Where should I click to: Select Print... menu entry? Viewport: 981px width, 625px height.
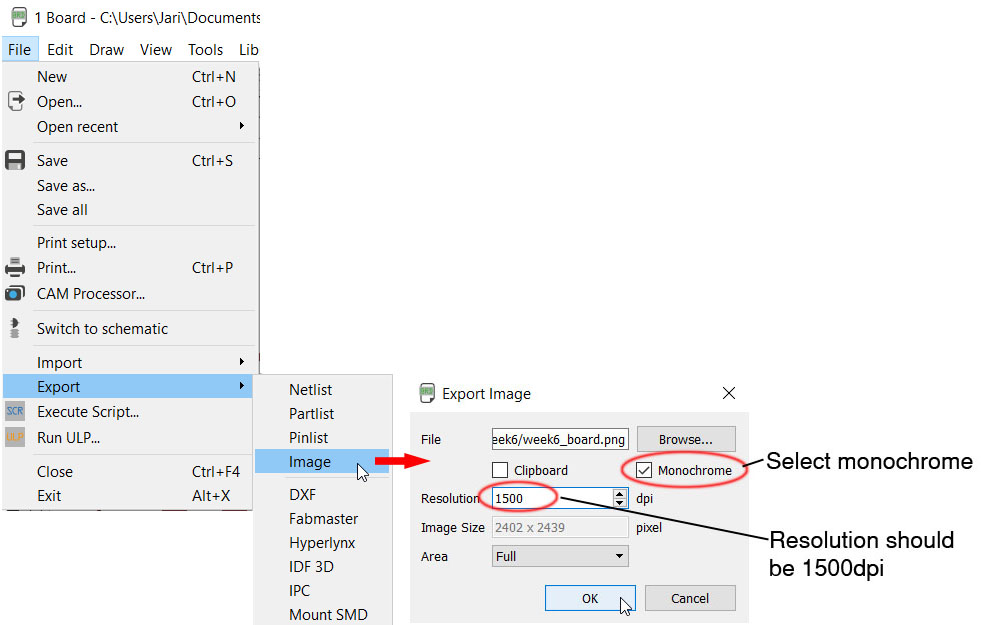(128, 268)
